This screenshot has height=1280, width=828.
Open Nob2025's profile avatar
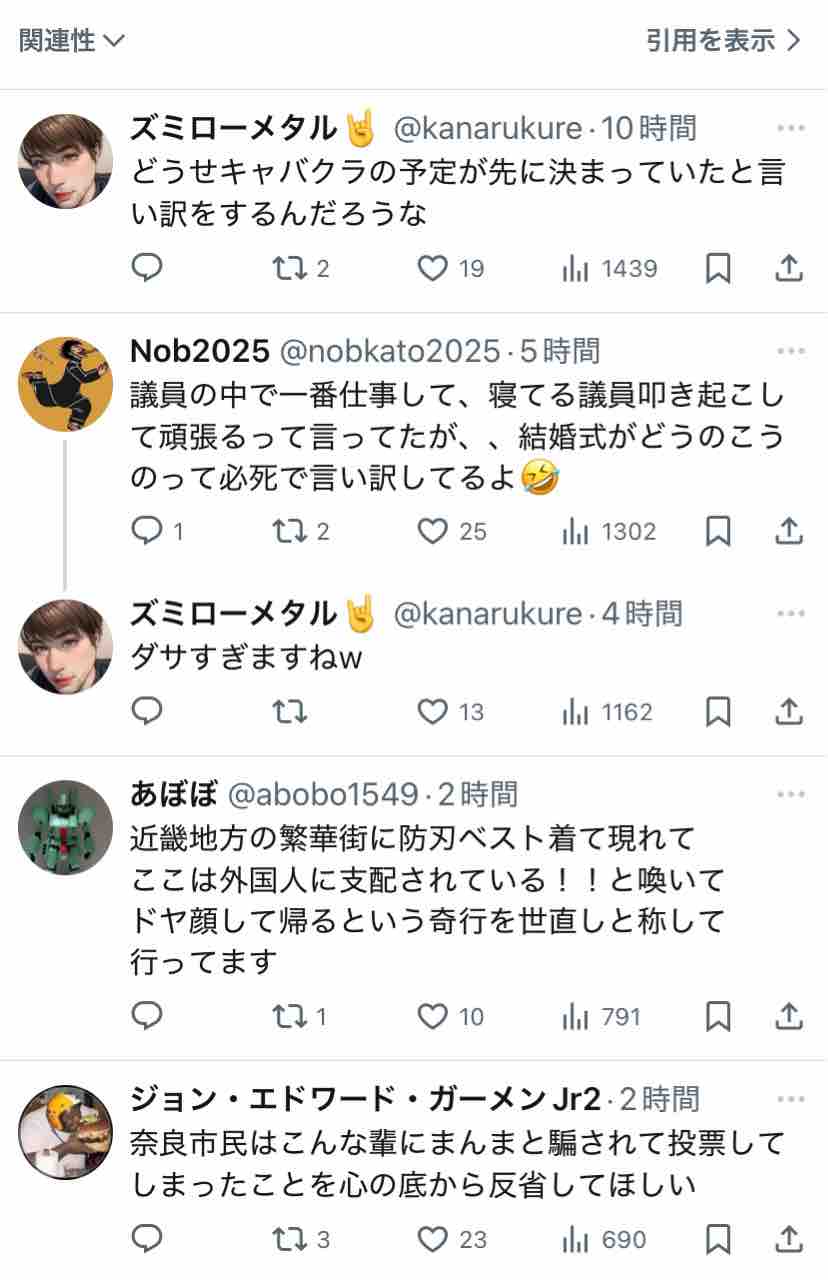[66, 385]
